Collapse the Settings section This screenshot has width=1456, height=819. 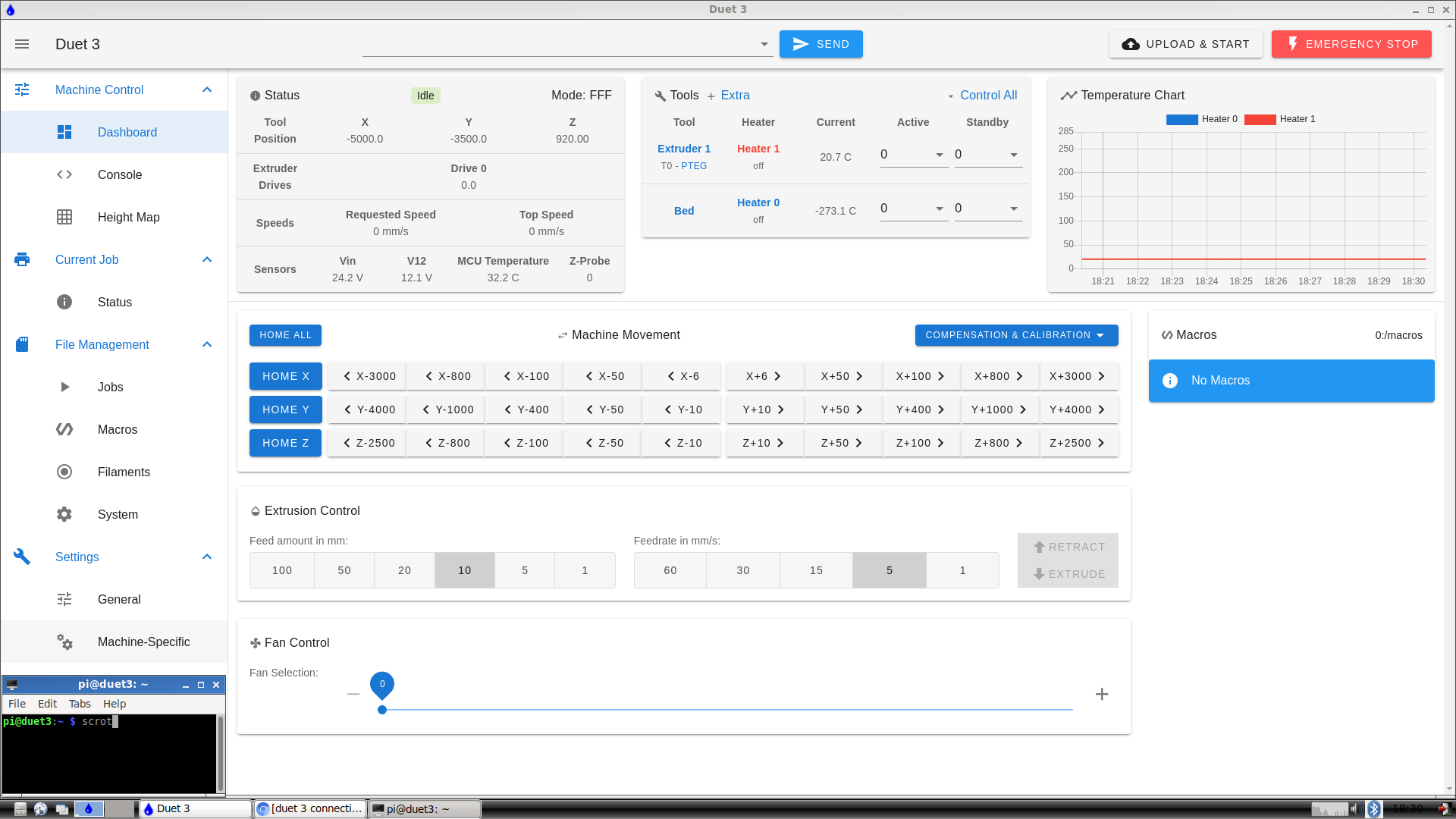tap(207, 557)
